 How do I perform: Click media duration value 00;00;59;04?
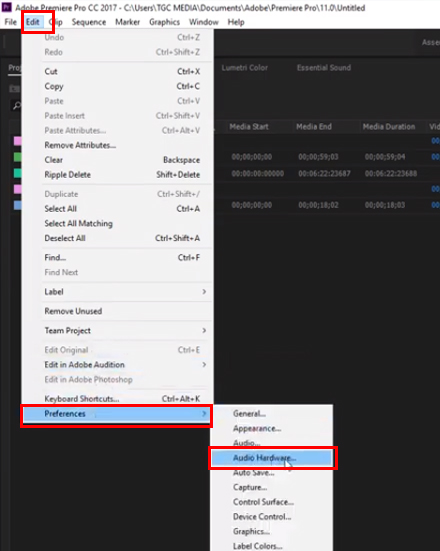coord(385,157)
